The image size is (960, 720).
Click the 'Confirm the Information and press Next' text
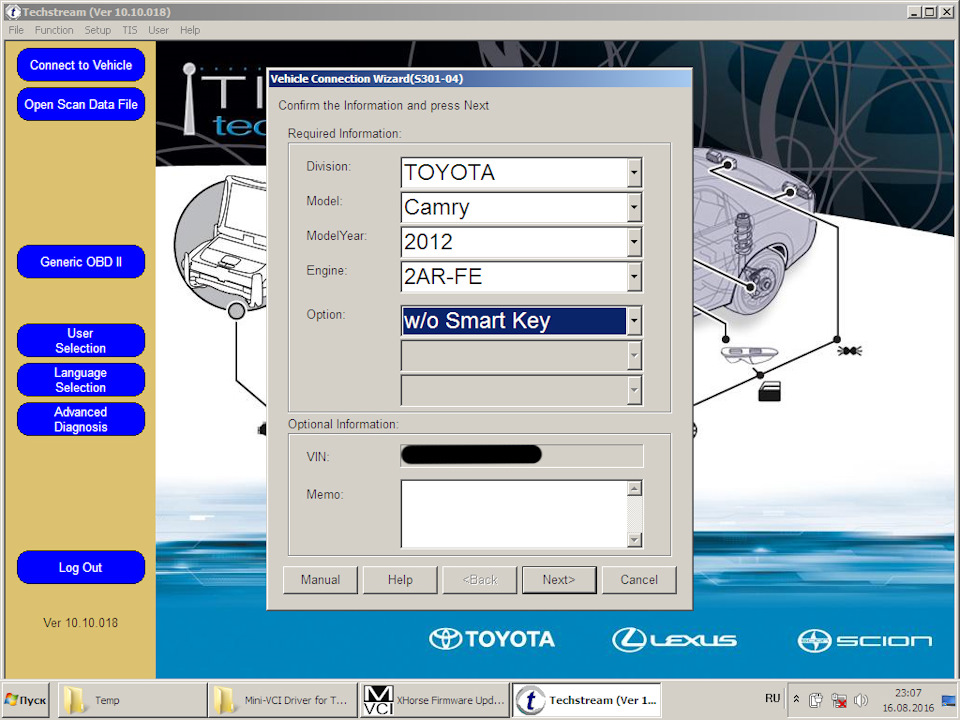[x=383, y=105]
